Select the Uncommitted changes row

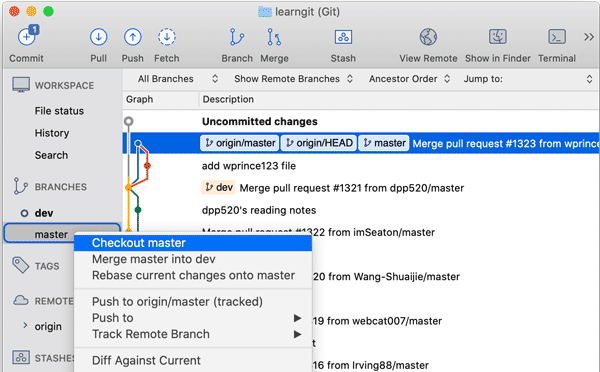[361, 121]
